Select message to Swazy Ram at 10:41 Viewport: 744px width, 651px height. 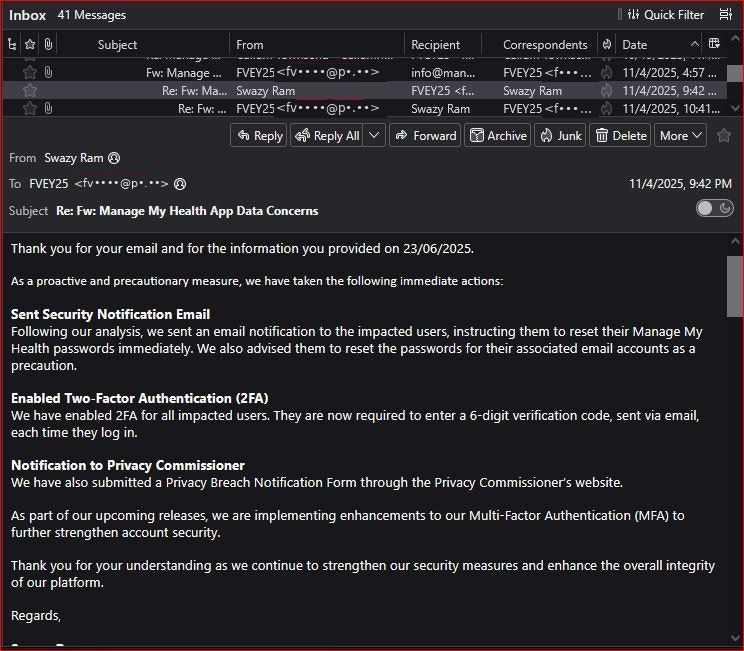pyautogui.click(x=364, y=108)
